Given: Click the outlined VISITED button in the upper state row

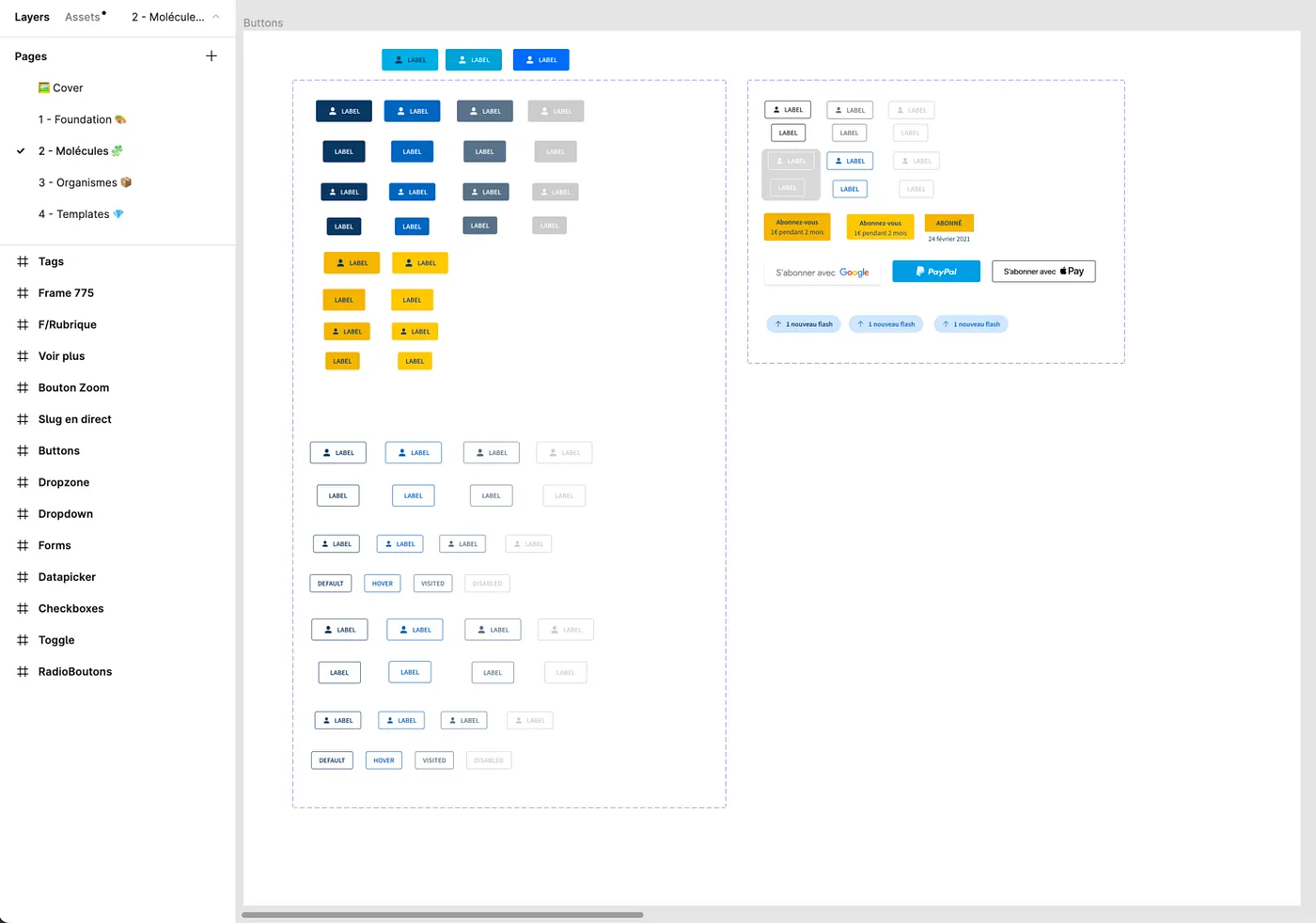Looking at the screenshot, I should click(433, 584).
